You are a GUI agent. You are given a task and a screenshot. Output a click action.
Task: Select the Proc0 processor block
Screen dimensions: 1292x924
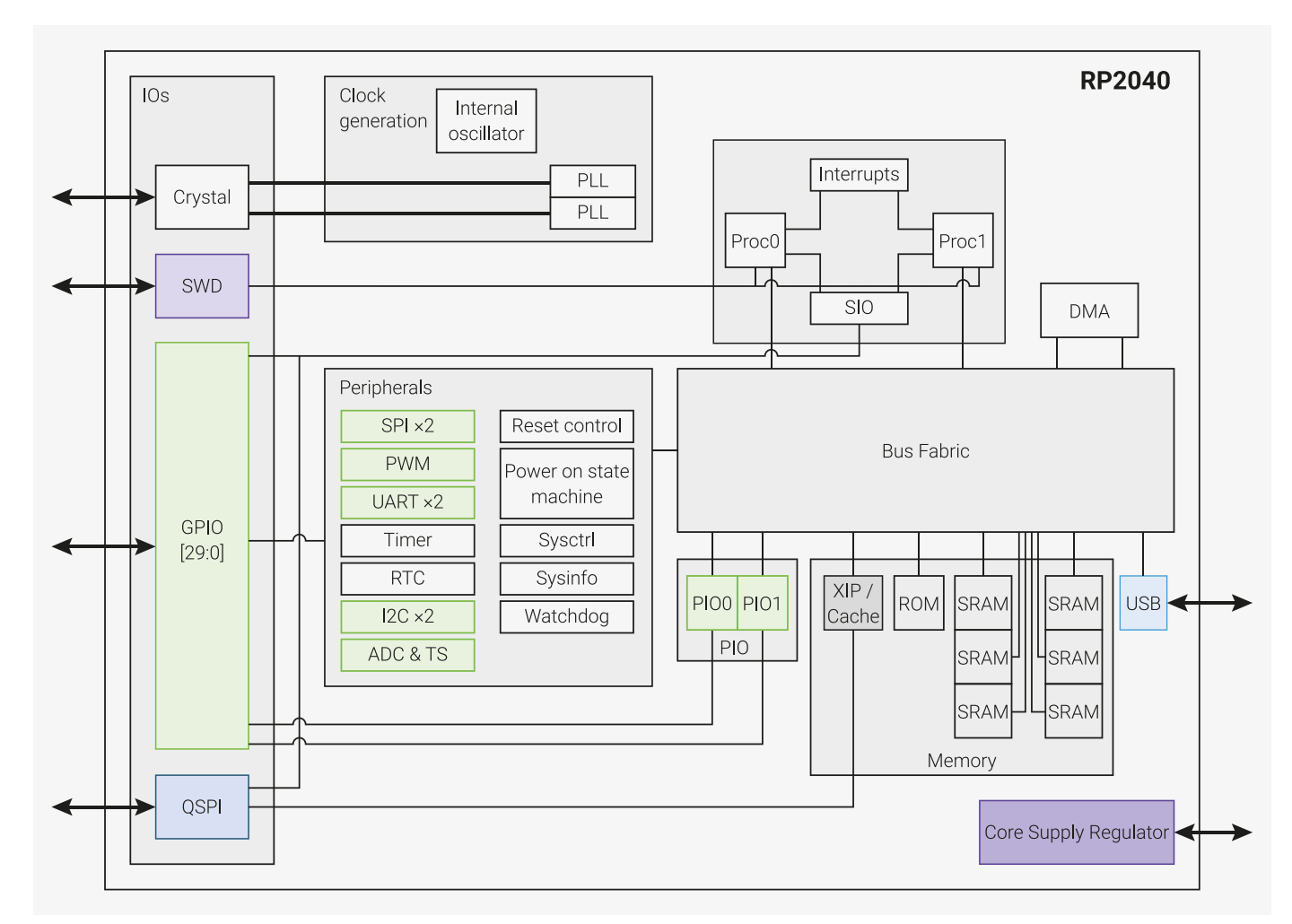pos(755,240)
